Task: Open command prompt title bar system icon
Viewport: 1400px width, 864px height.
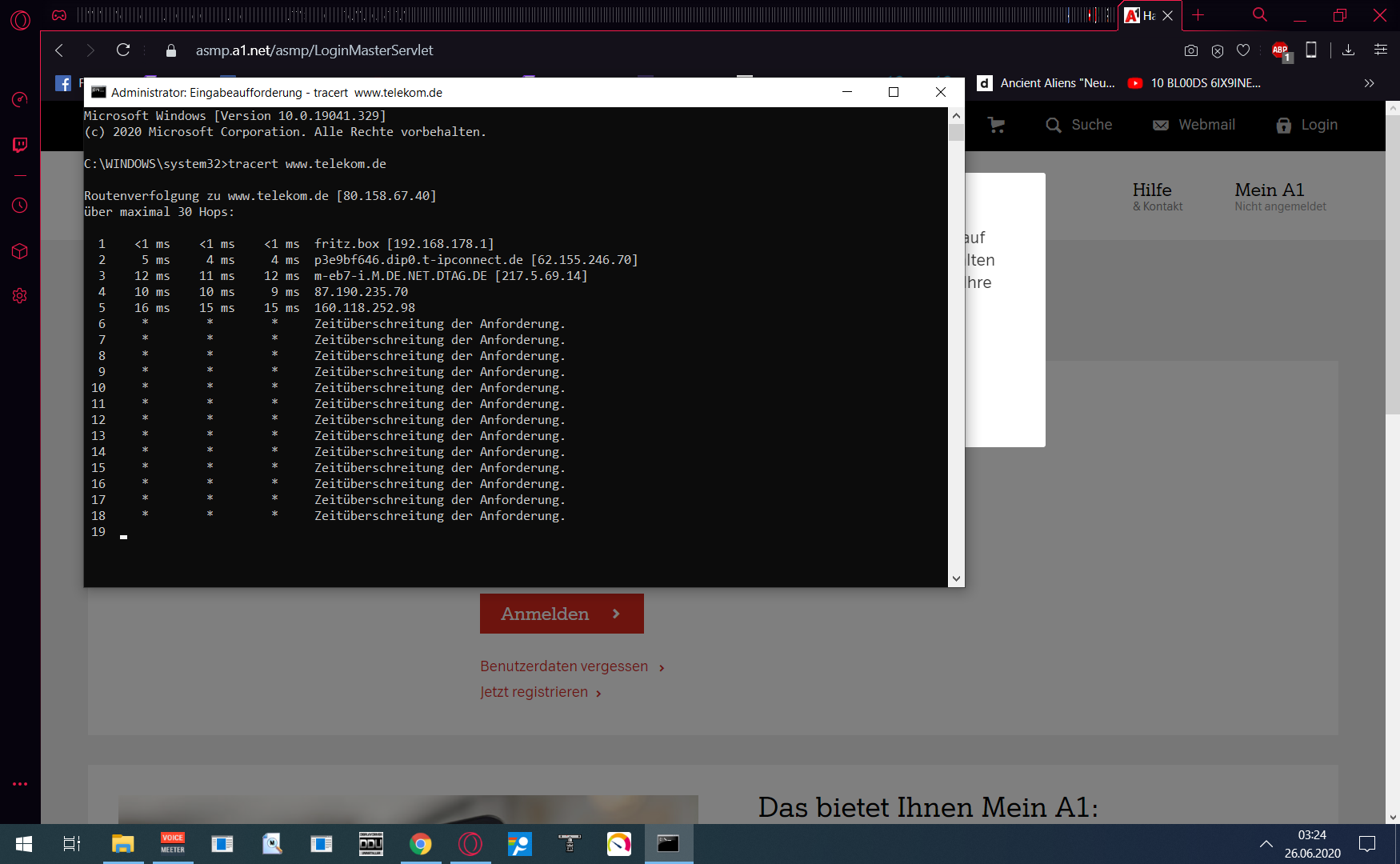Action: click(x=98, y=92)
